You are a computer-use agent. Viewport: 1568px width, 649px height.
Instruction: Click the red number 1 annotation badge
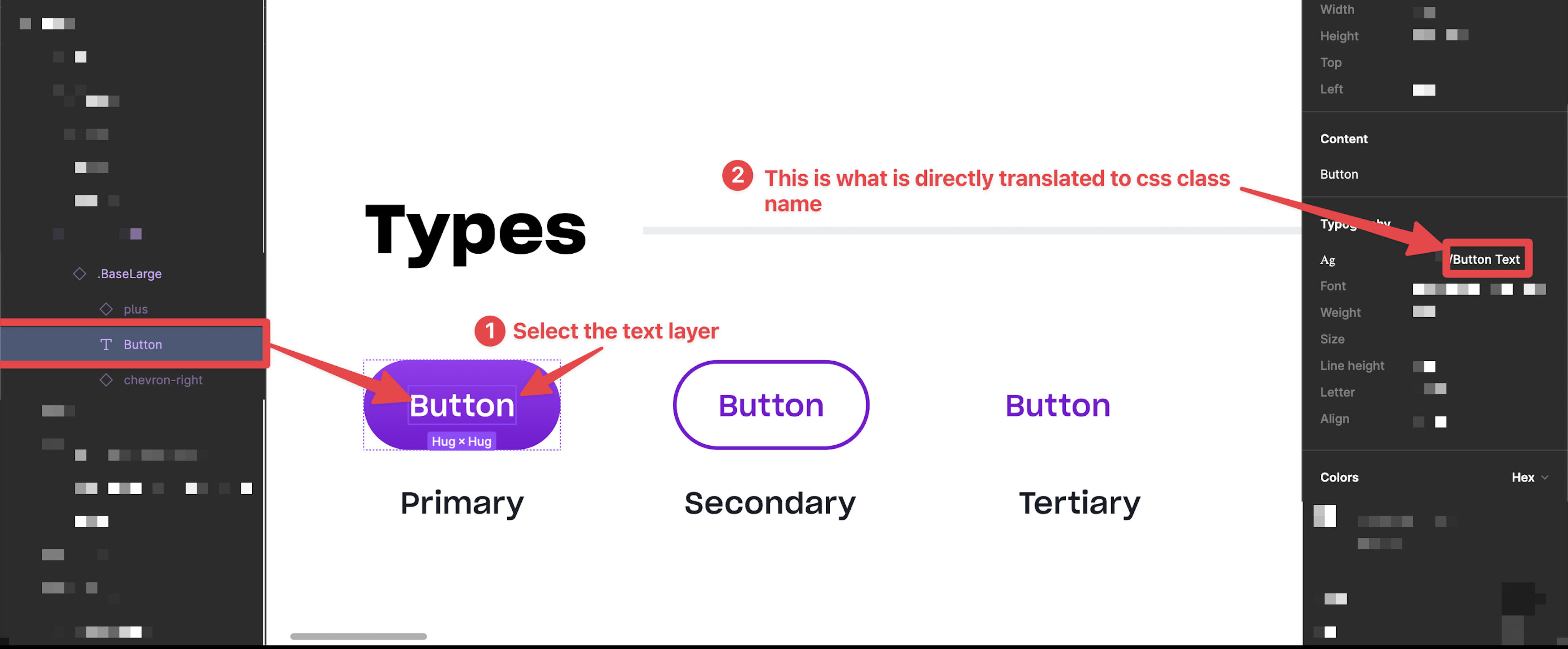(x=490, y=330)
